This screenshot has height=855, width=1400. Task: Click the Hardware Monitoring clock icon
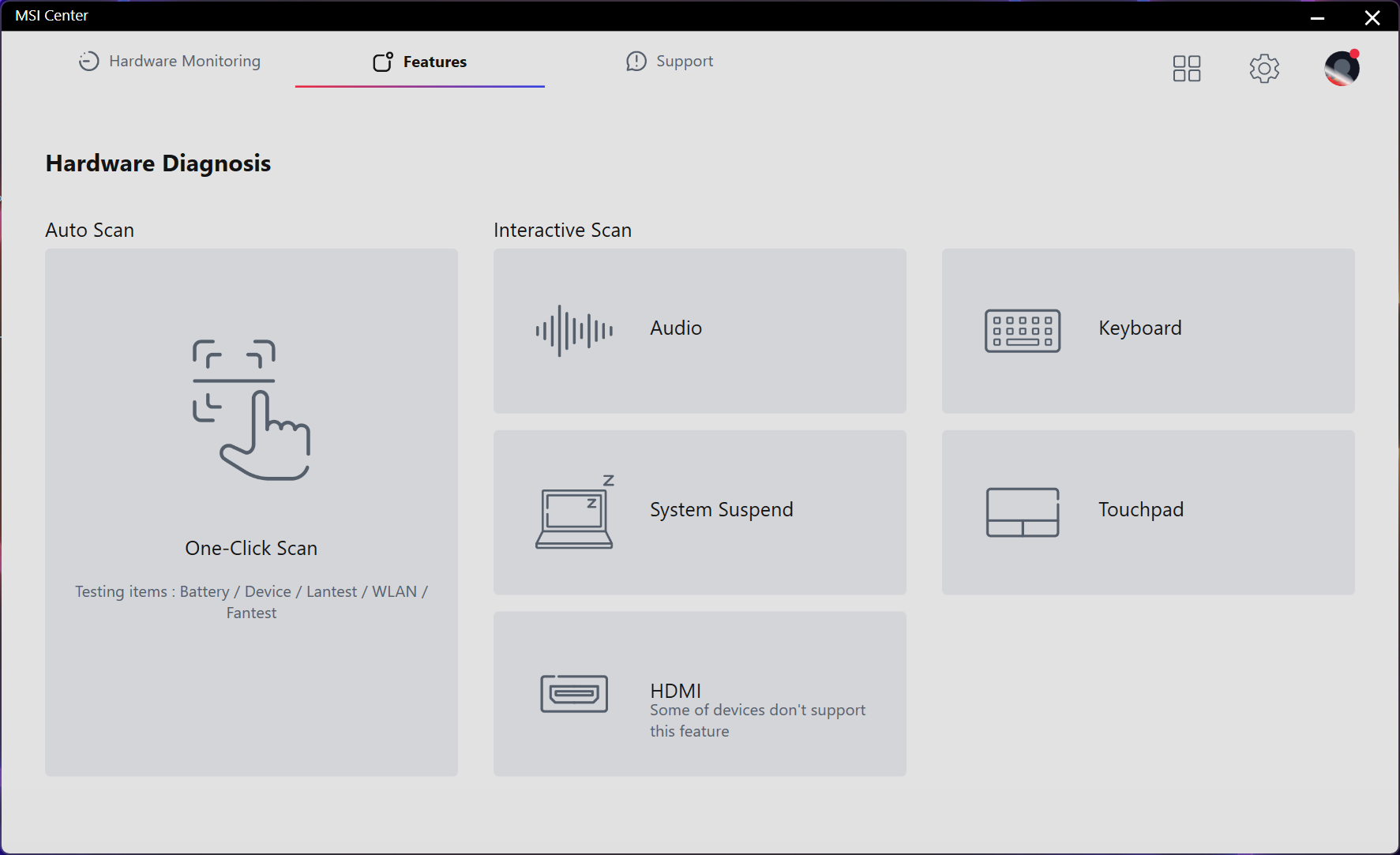[x=89, y=62]
